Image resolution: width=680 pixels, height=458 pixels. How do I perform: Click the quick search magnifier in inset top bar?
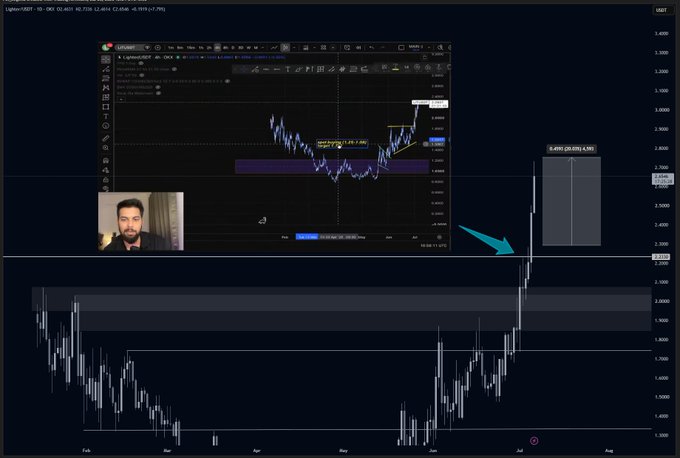point(440,47)
